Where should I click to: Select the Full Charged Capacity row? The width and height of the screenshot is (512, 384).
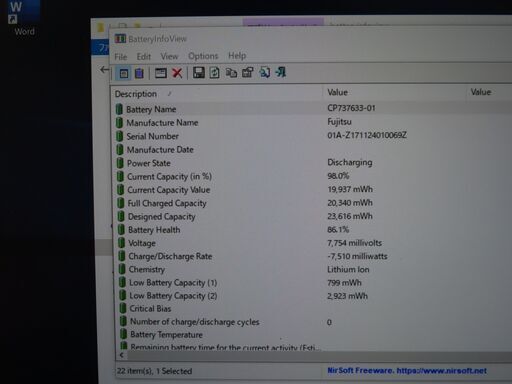(x=312, y=203)
